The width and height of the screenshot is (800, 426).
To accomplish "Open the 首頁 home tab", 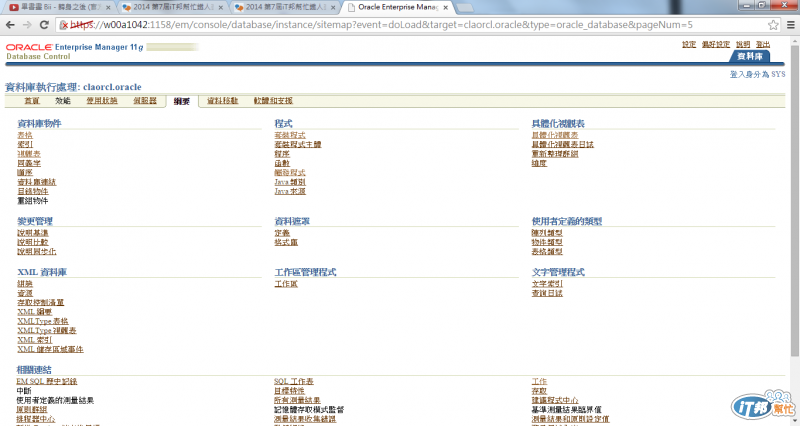I will (32, 101).
